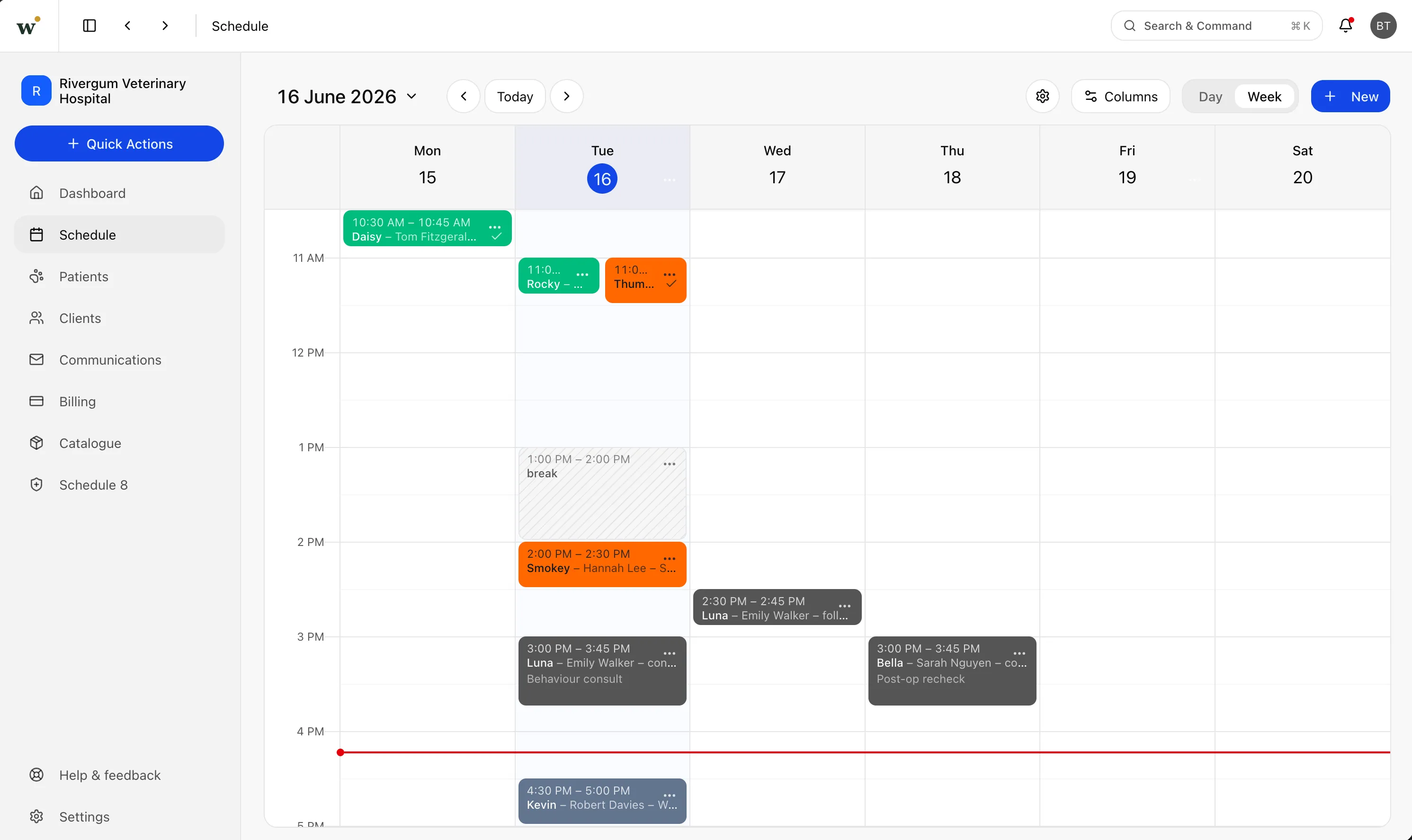This screenshot has height=840, width=1412.
Task: Open Settings in sidebar
Action: [119, 816]
